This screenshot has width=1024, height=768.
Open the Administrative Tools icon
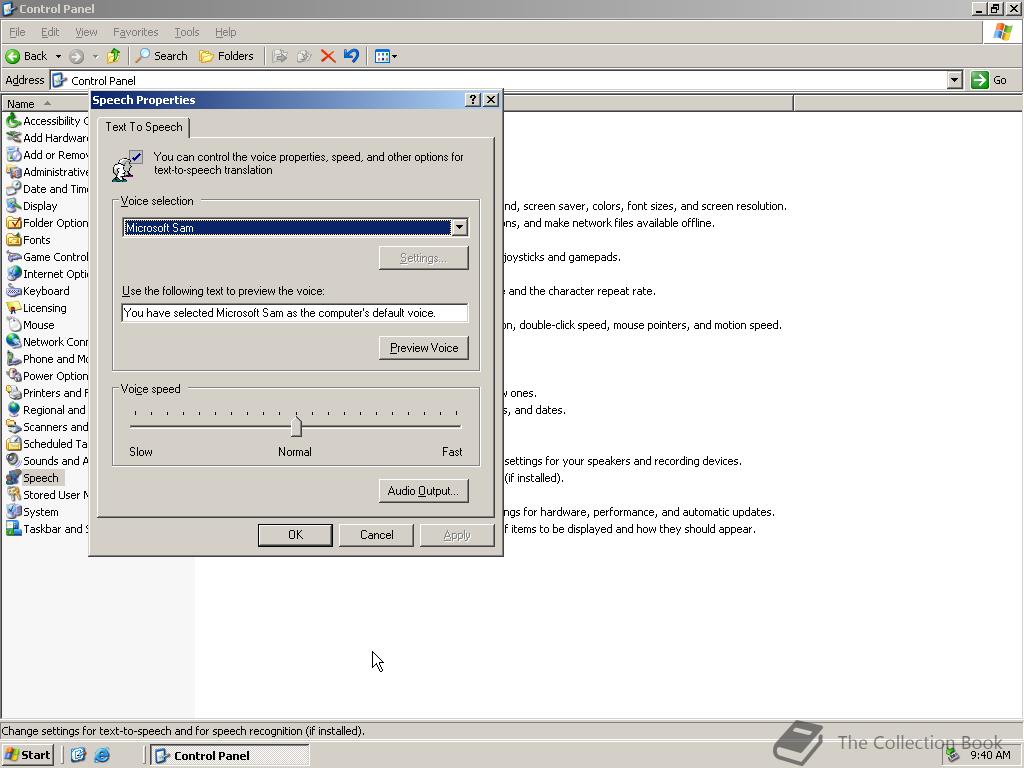pyautogui.click(x=13, y=172)
